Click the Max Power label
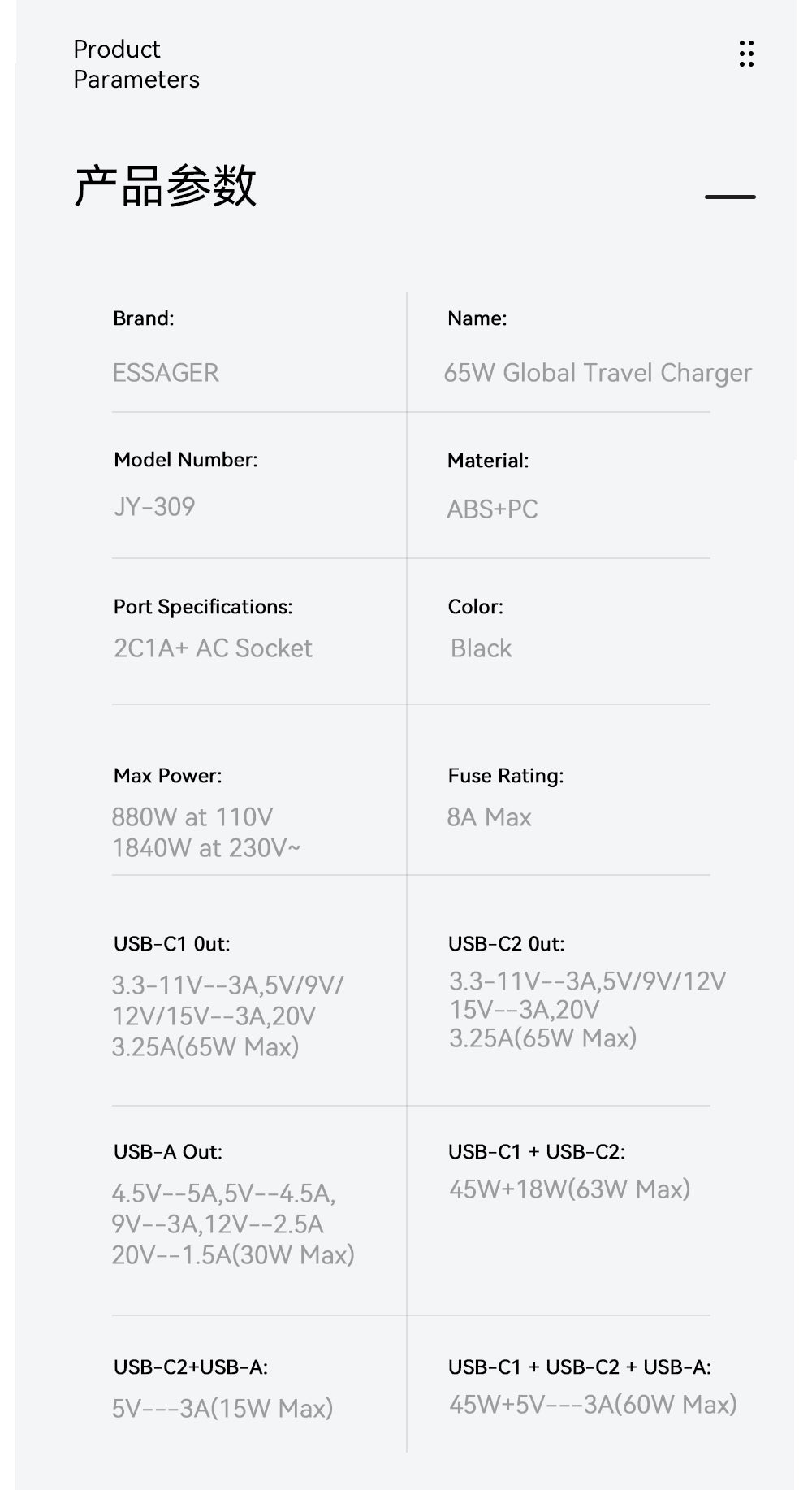 pos(168,776)
